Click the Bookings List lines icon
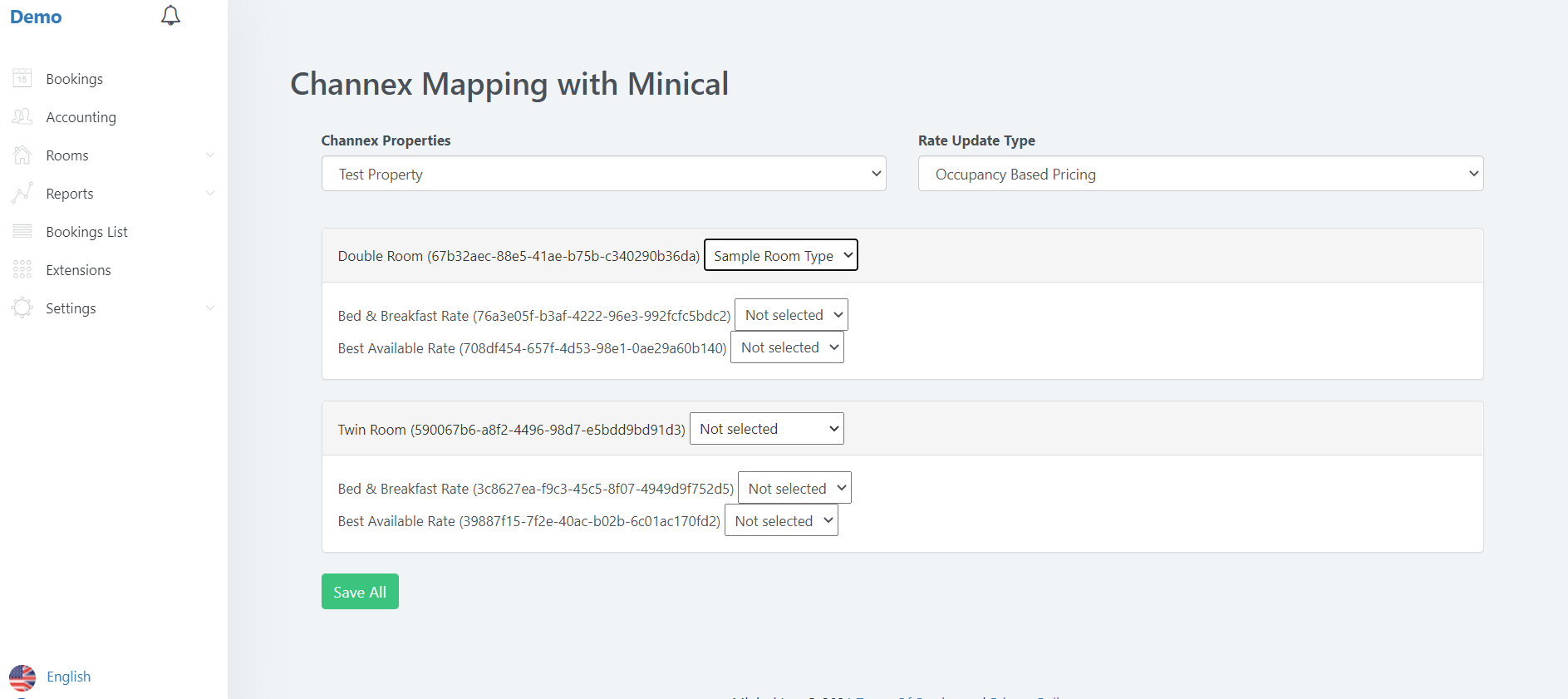 pos(22,231)
